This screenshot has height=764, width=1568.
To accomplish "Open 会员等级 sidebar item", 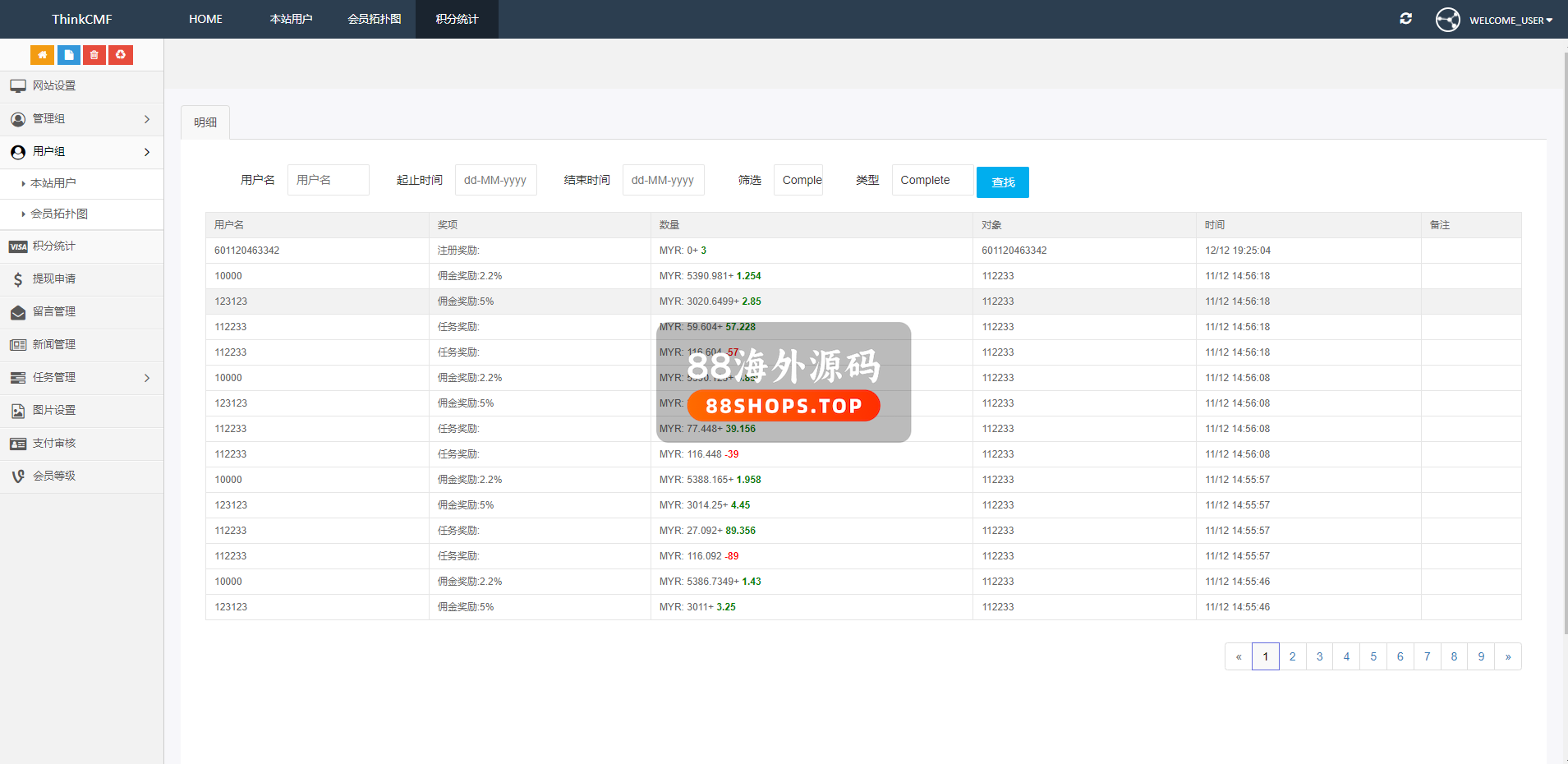I will click(x=54, y=476).
